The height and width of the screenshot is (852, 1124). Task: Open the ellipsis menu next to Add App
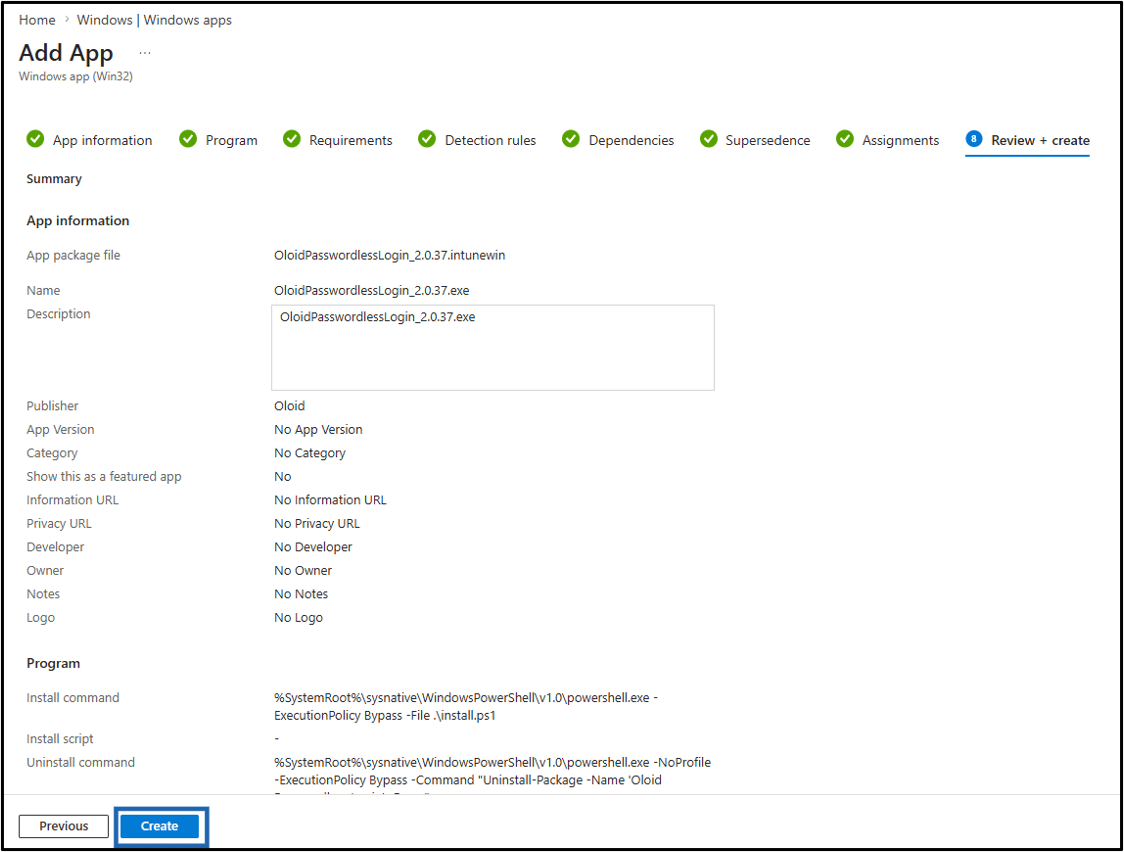click(x=145, y=53)
